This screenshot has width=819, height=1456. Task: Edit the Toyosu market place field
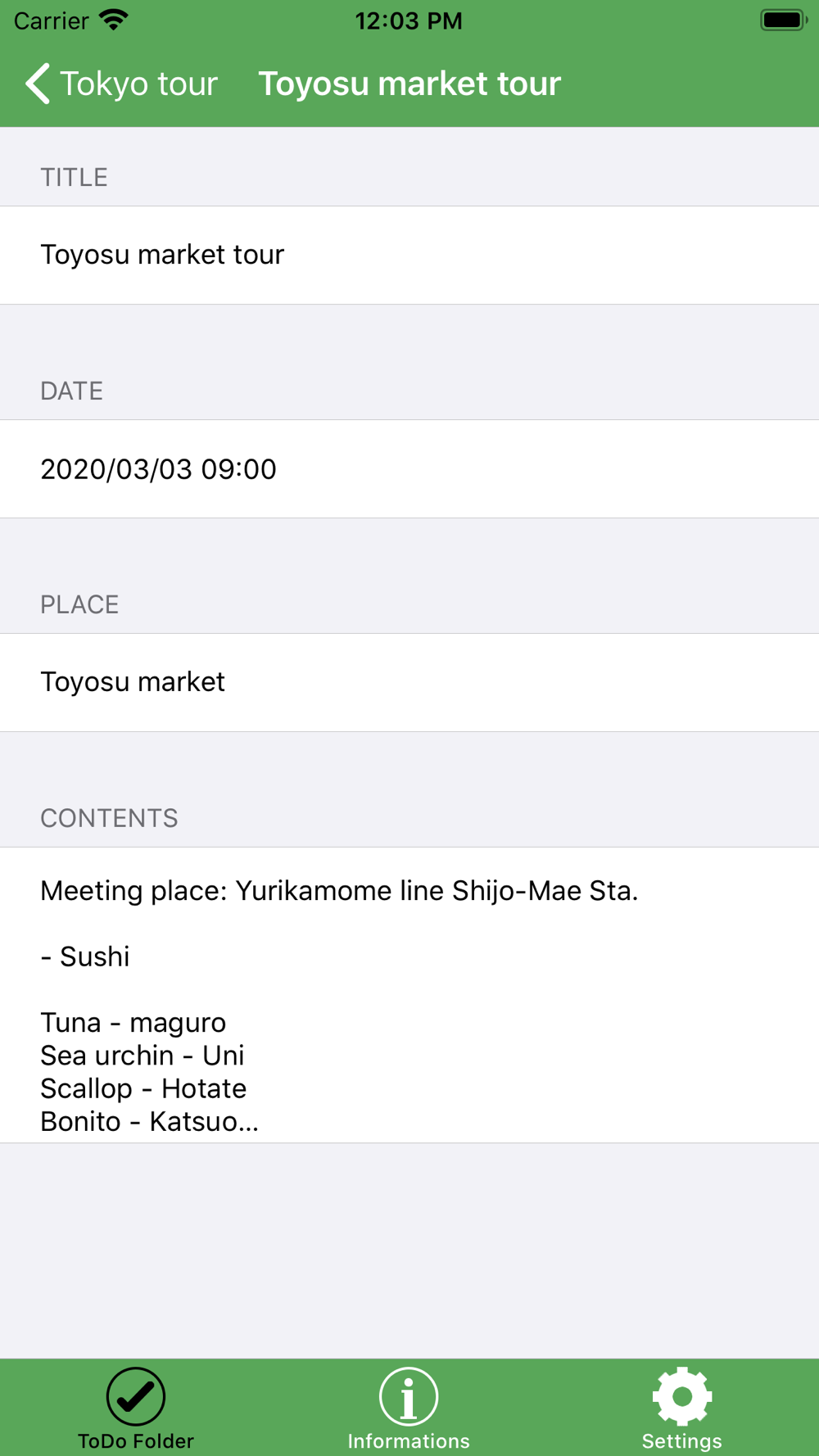pos(409,683)
